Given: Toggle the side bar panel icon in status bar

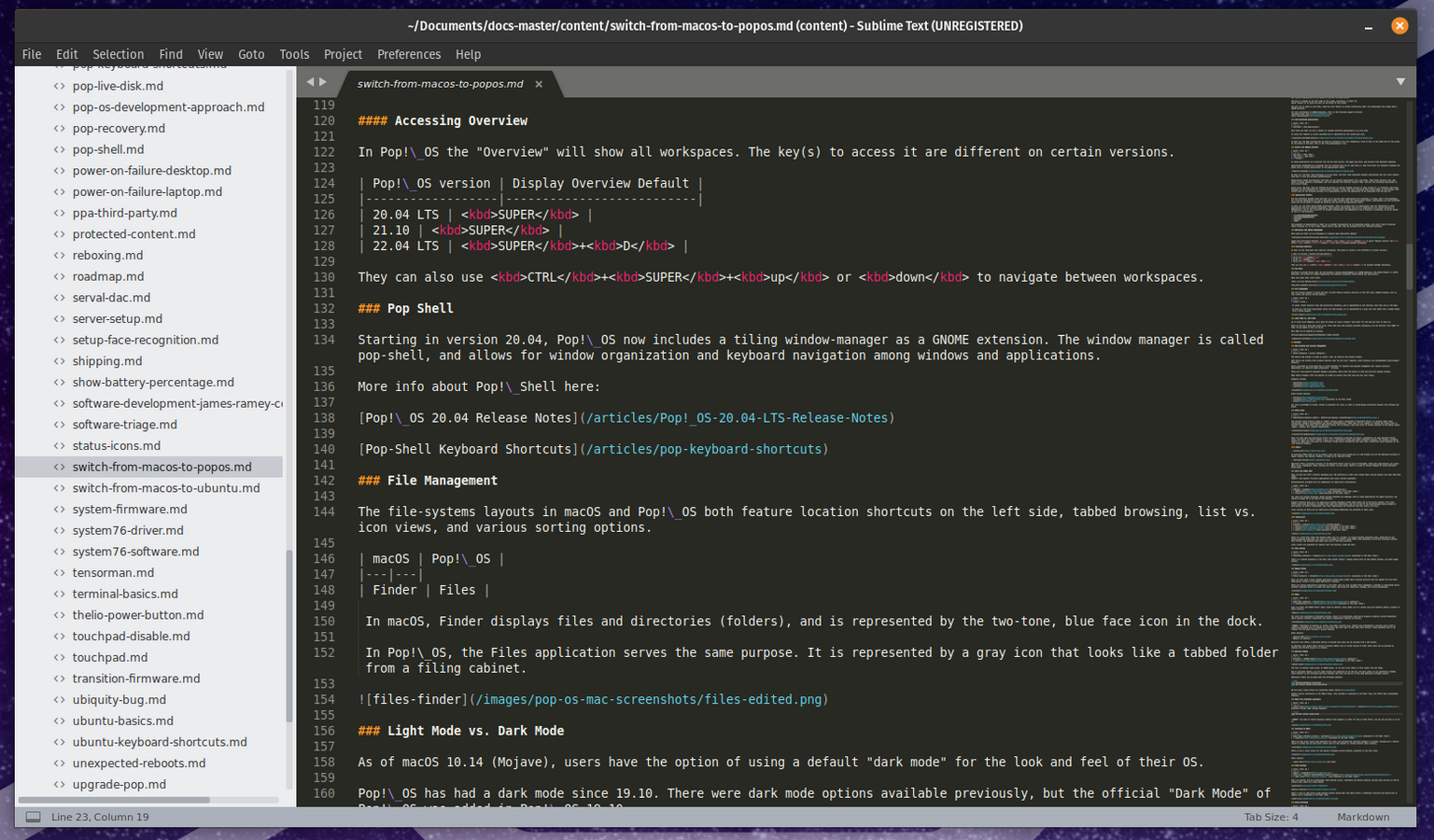Looking at the screenshot, I should click(x=34, y=817).
